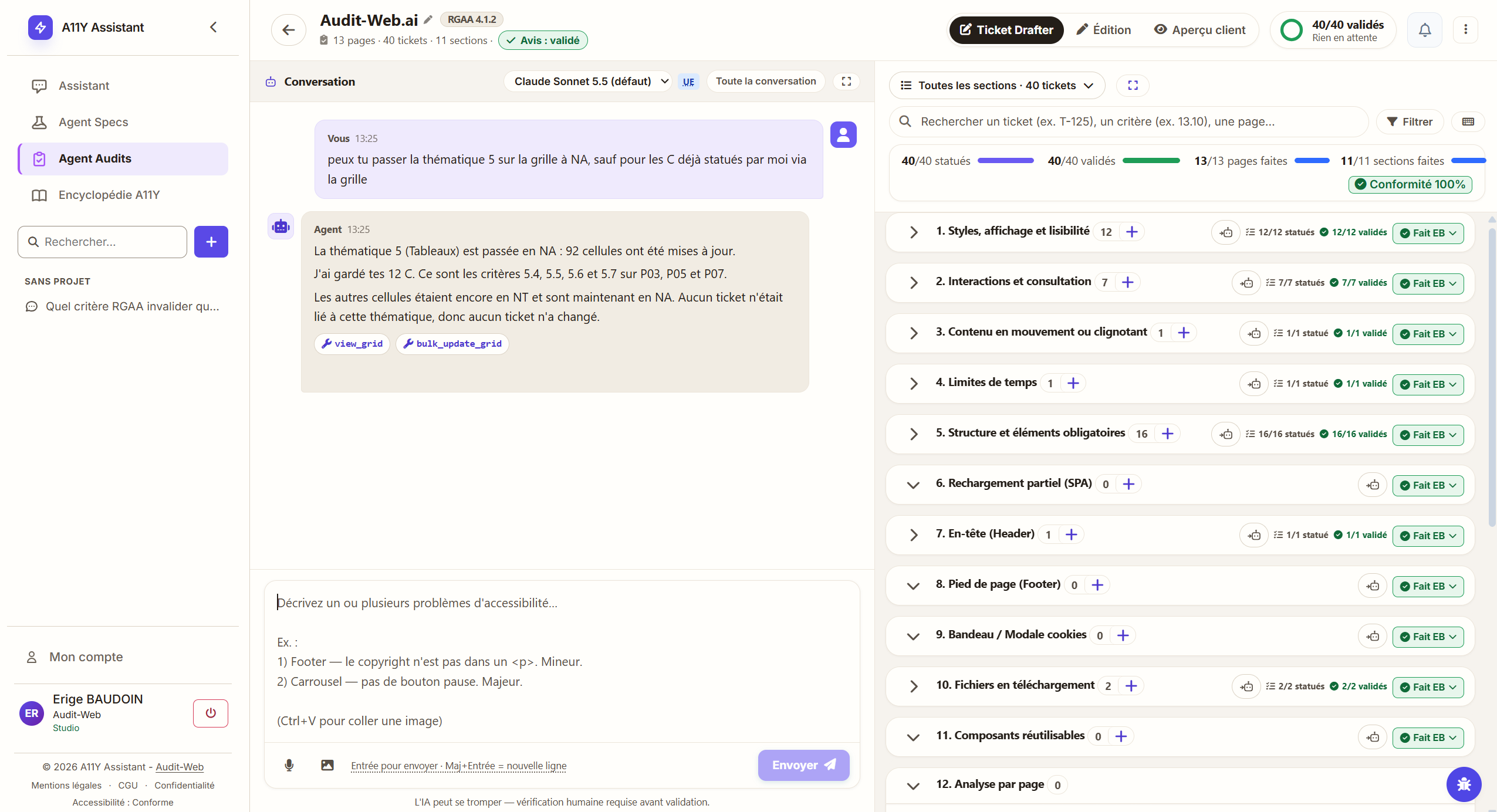Image resolution: width=1497 pixels, height=812 pixels.
Task: Switch to the Édition mode tab
Action: [1103, 30]
